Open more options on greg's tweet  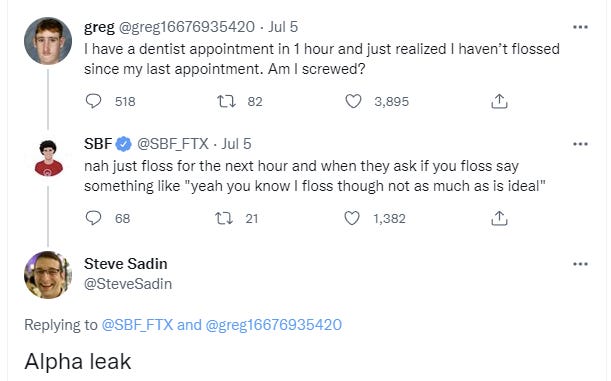tap(580, 27)
